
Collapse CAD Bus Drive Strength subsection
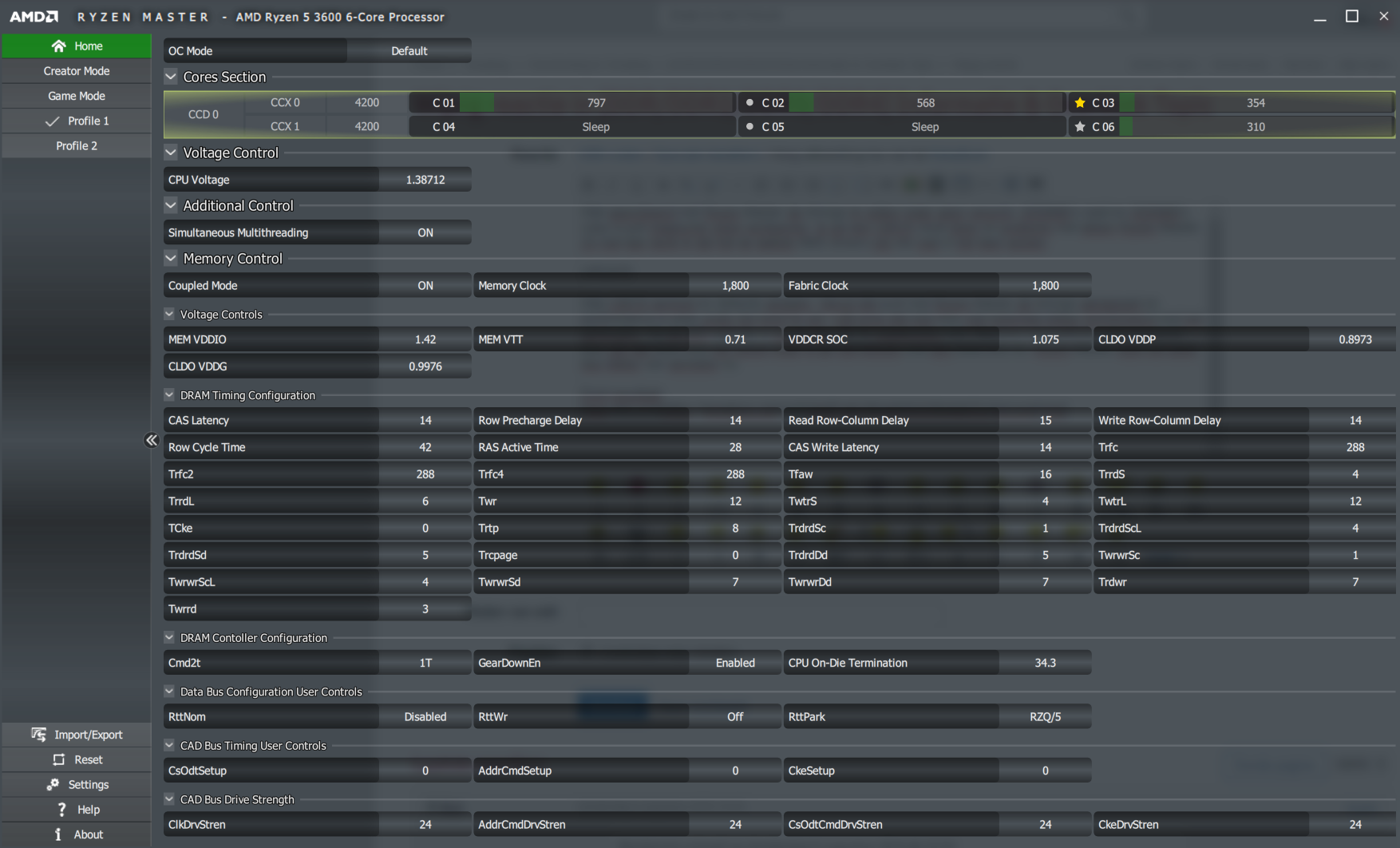(169, 799)
